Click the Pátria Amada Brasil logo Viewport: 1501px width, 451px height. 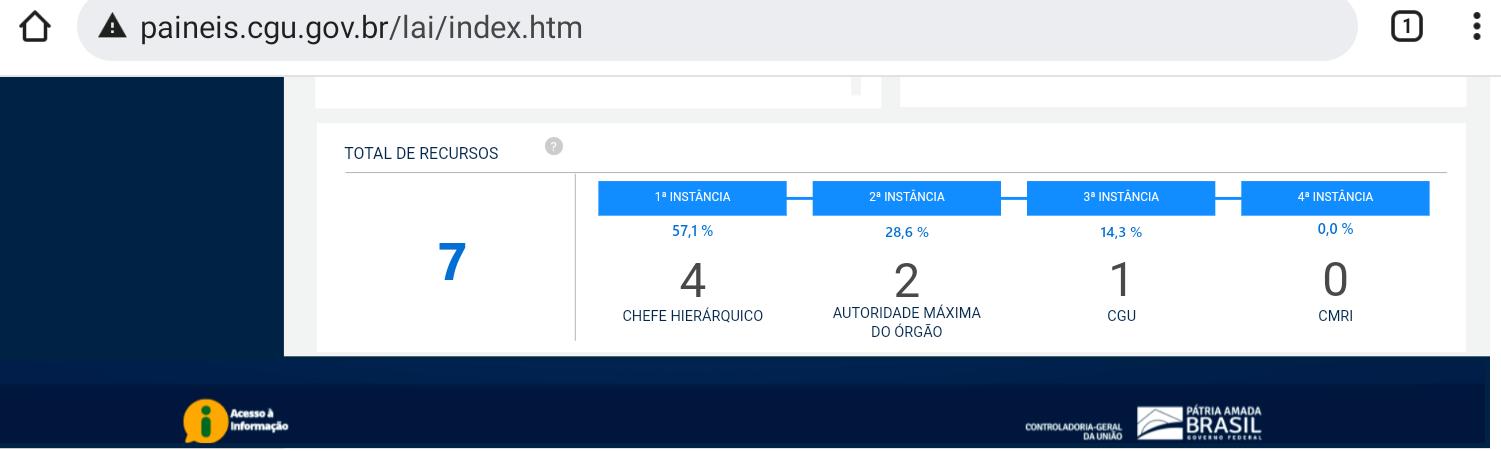click(x=1200, y=423)
